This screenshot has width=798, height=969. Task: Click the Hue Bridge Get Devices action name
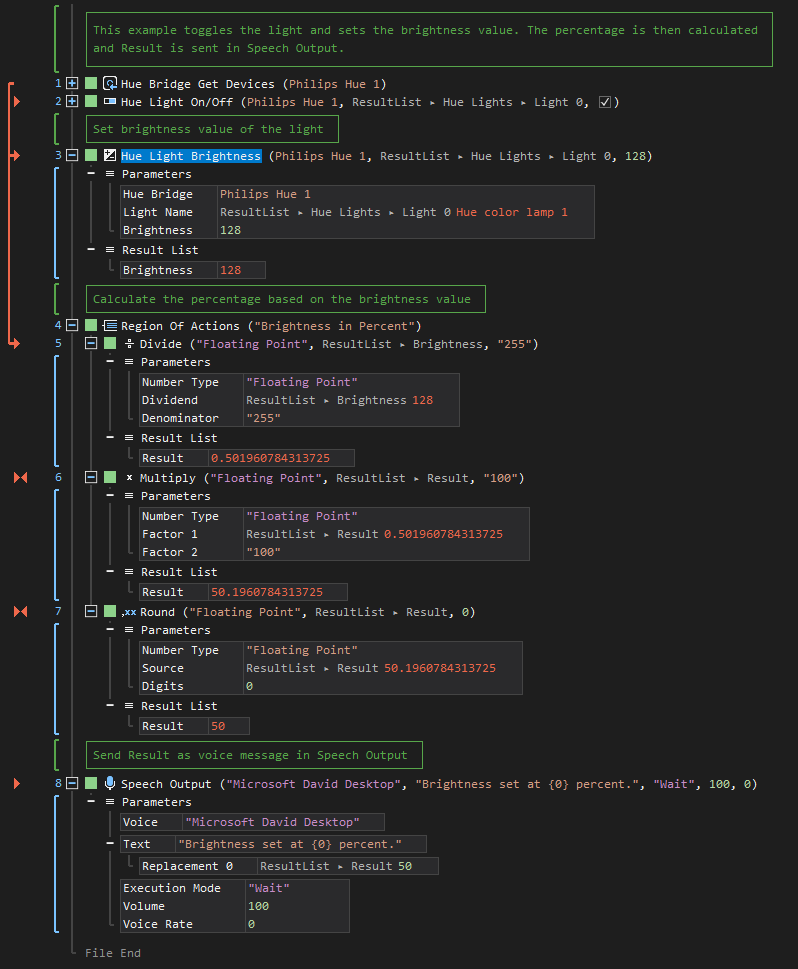tap(198, 84)
